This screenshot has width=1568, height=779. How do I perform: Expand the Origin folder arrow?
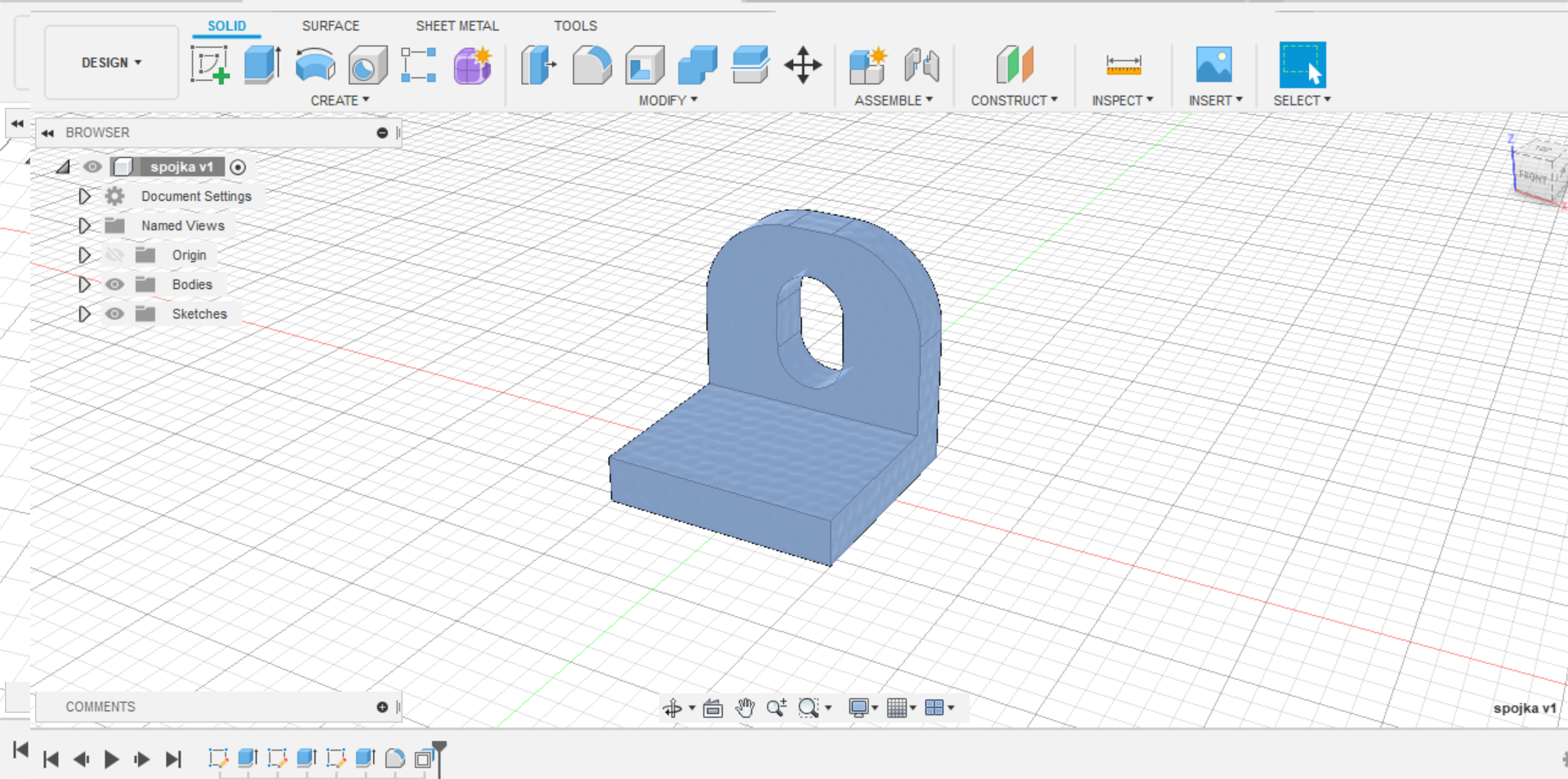(84, 255)
